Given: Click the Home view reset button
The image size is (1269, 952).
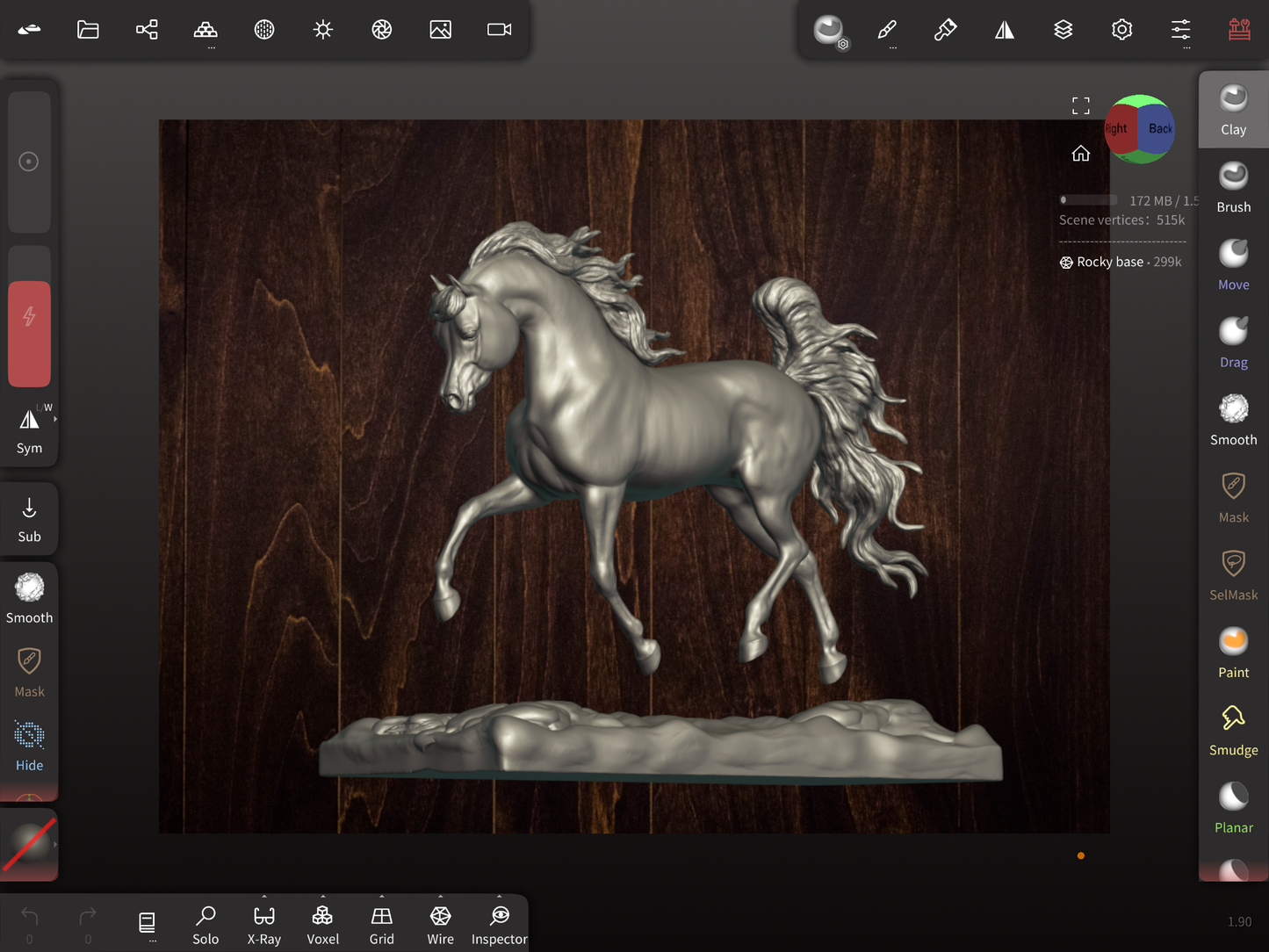Looking at the screenshot, I should point(1080,154).
